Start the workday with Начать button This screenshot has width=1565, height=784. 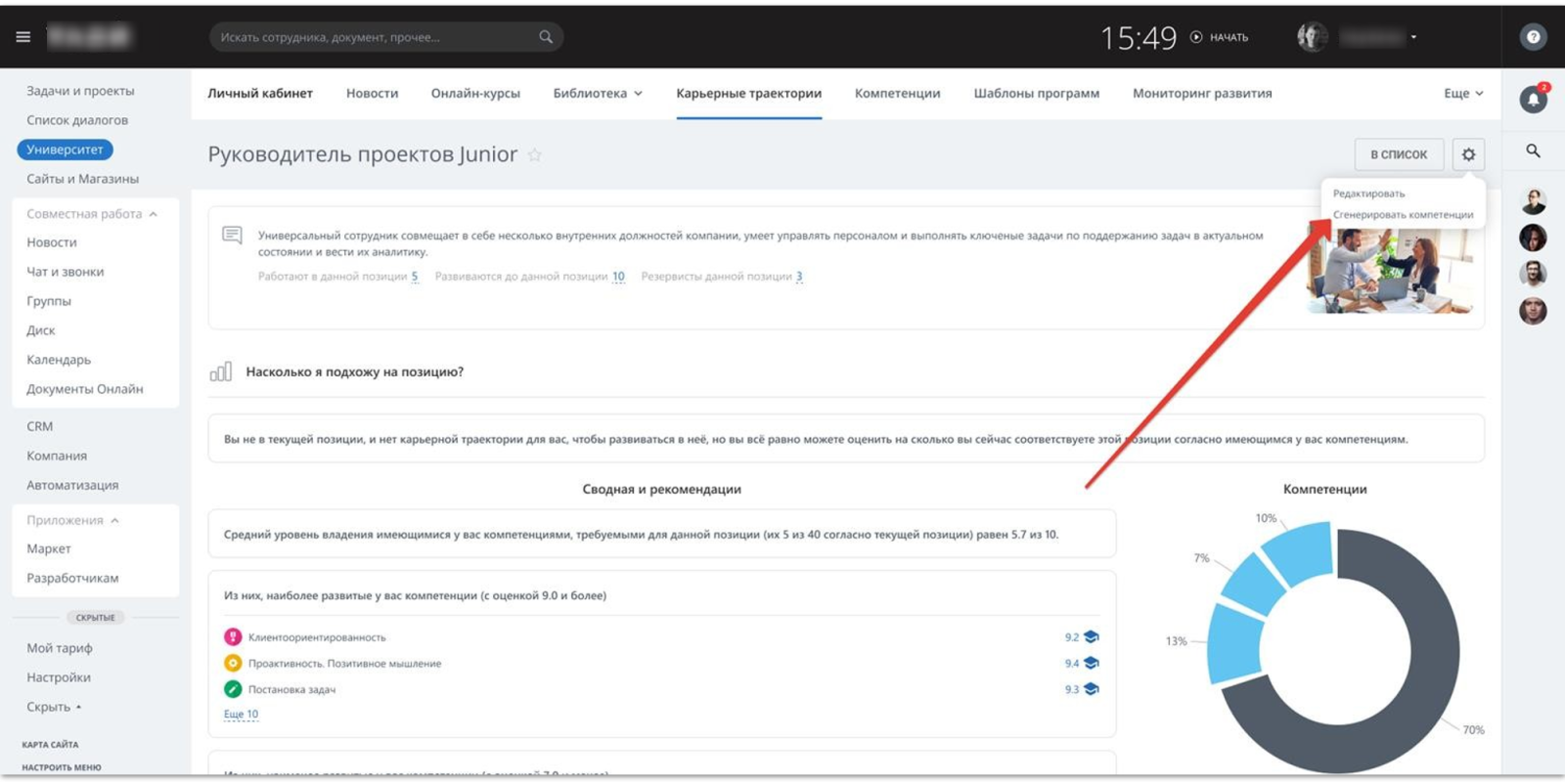pos(1219,37)
